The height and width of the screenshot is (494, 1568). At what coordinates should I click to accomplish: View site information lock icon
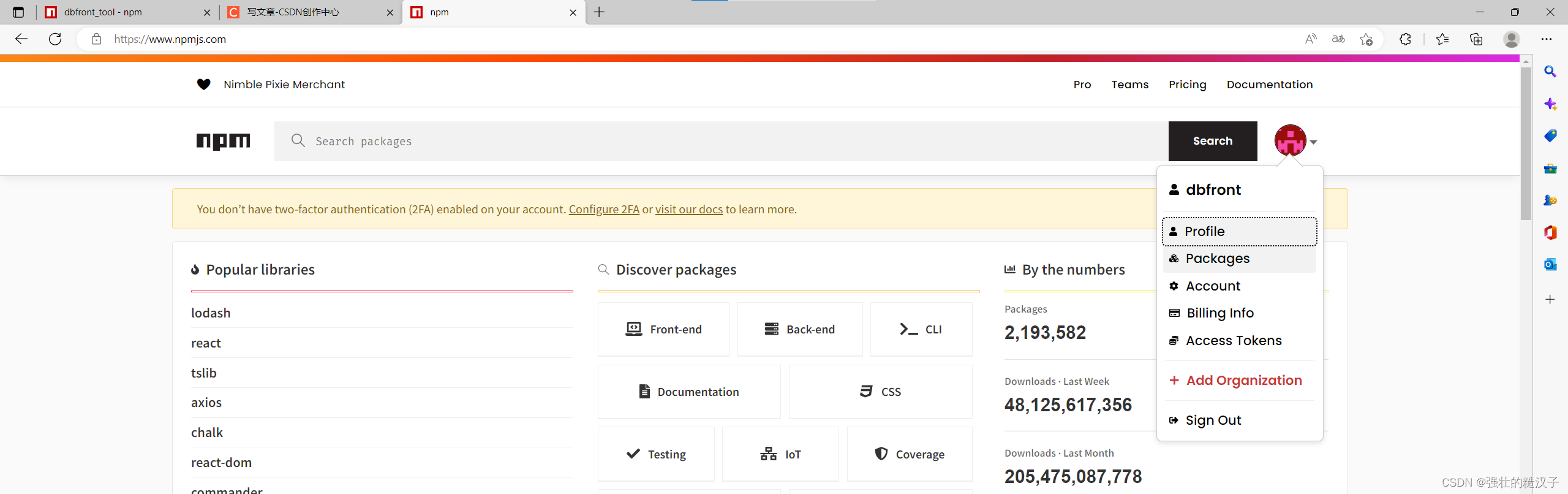click(96, 39)
